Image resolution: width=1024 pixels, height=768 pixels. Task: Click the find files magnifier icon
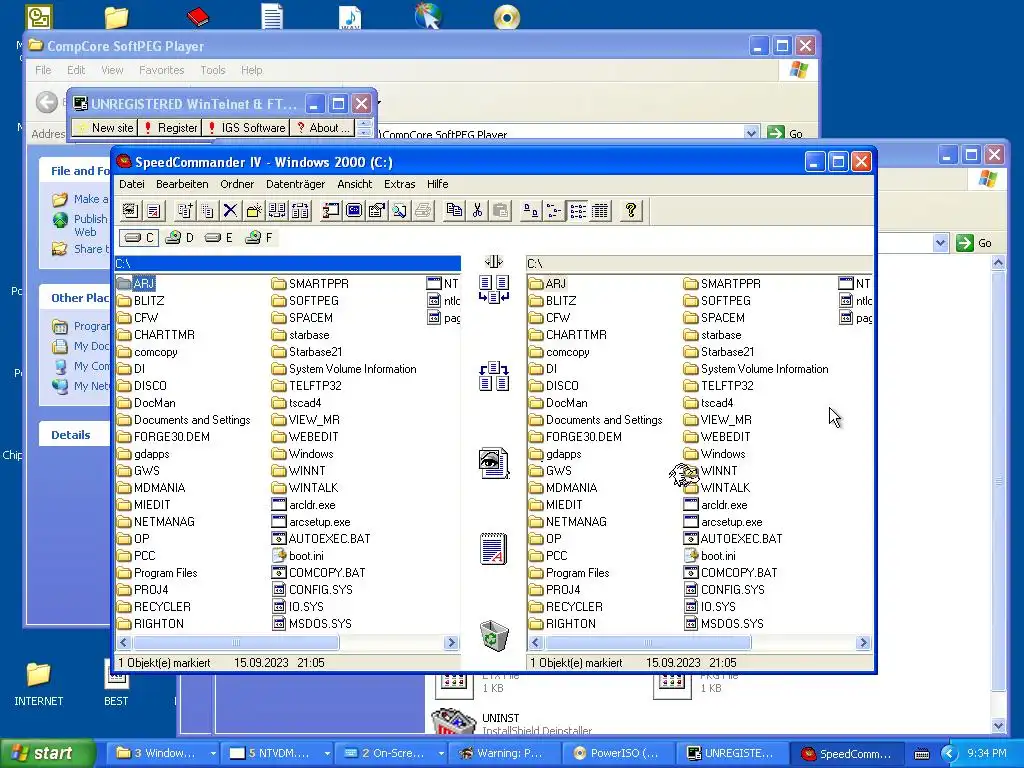[400, 211]
